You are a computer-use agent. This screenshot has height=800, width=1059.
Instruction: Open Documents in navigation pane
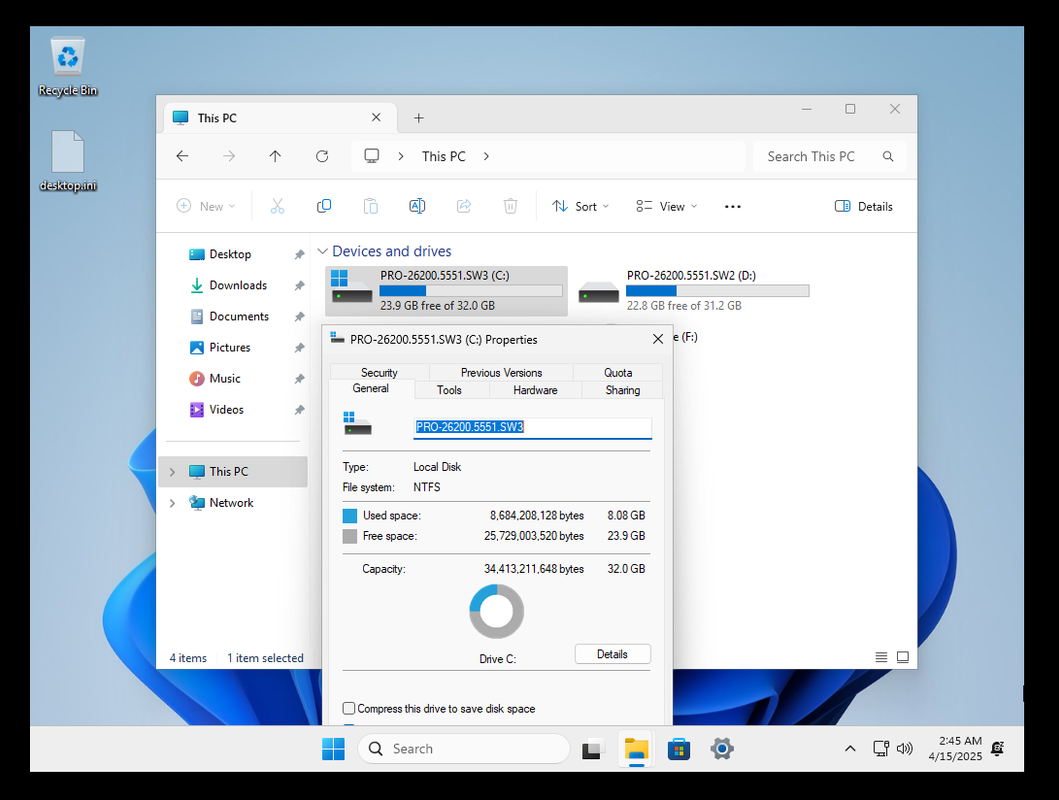pyautogui.click(x=238, y=317)
